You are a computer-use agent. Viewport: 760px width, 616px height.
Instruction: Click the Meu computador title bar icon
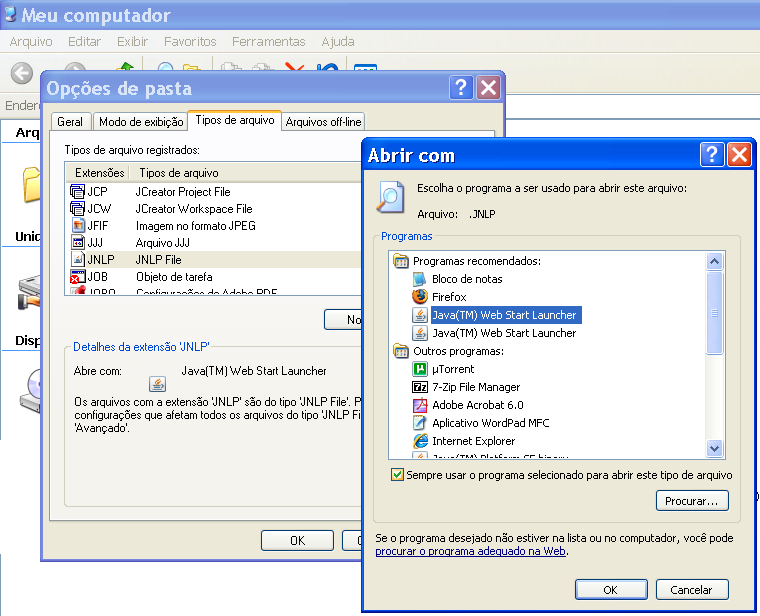coord(10,15)
